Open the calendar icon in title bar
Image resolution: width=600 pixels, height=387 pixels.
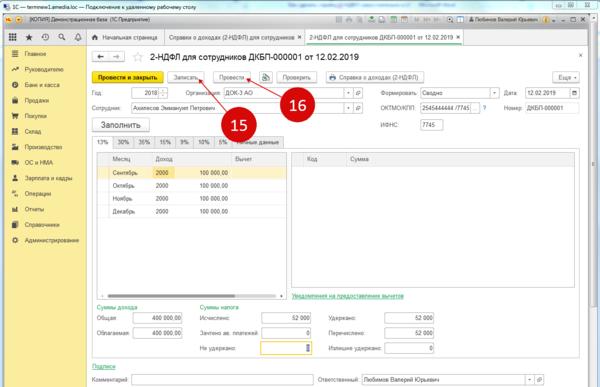[x=404, y=20]
